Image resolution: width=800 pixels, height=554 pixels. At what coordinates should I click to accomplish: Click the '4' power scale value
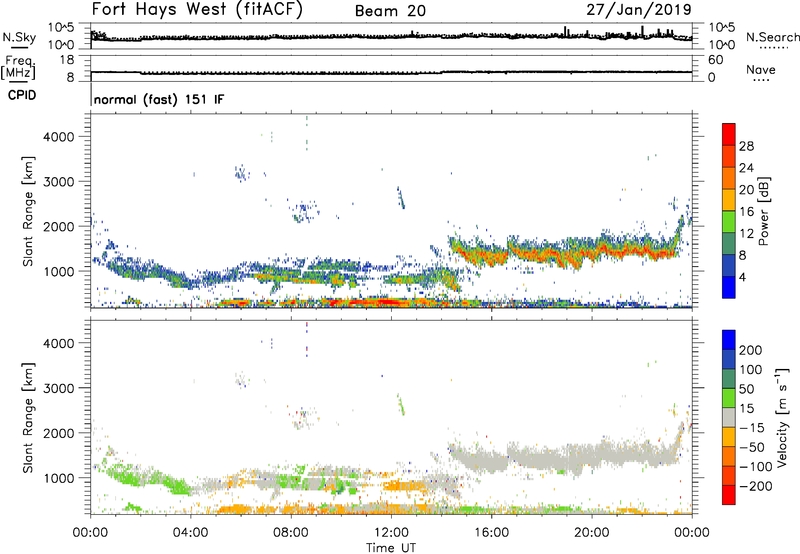(x=742, y=278)
